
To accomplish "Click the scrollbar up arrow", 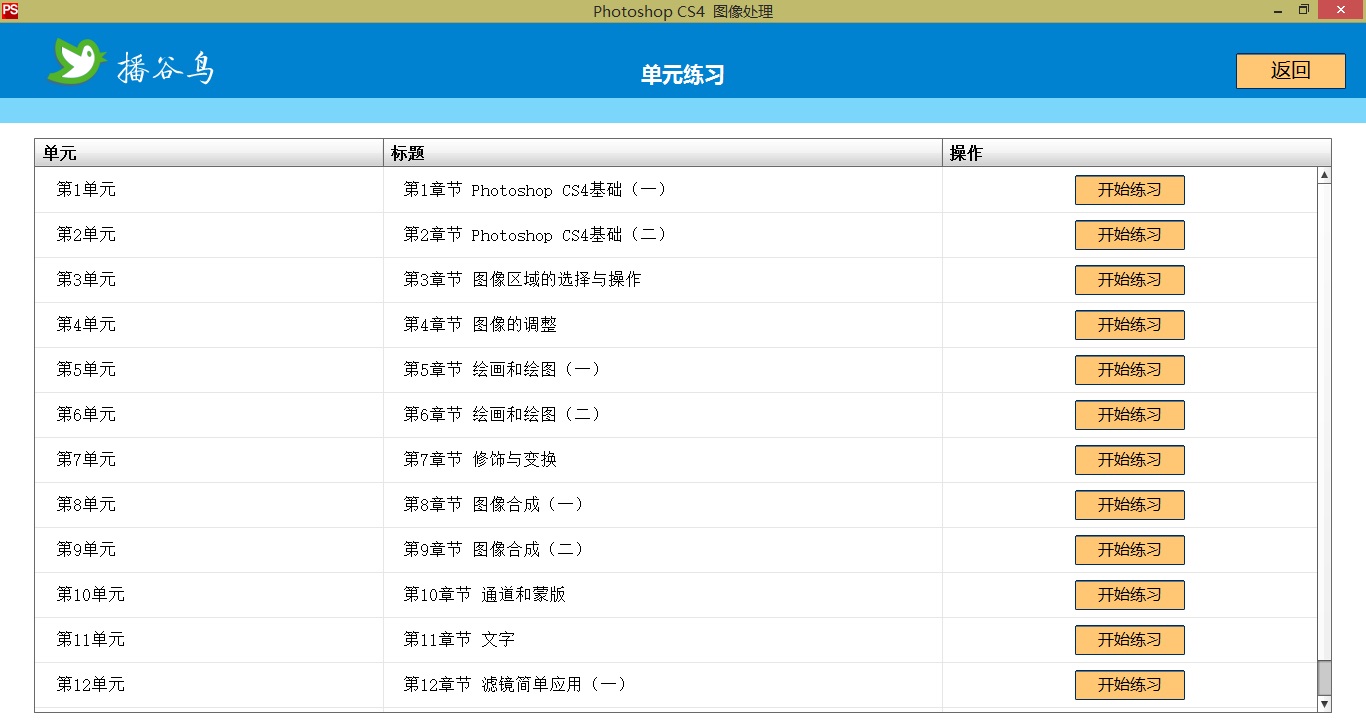I will [1324, 175].
